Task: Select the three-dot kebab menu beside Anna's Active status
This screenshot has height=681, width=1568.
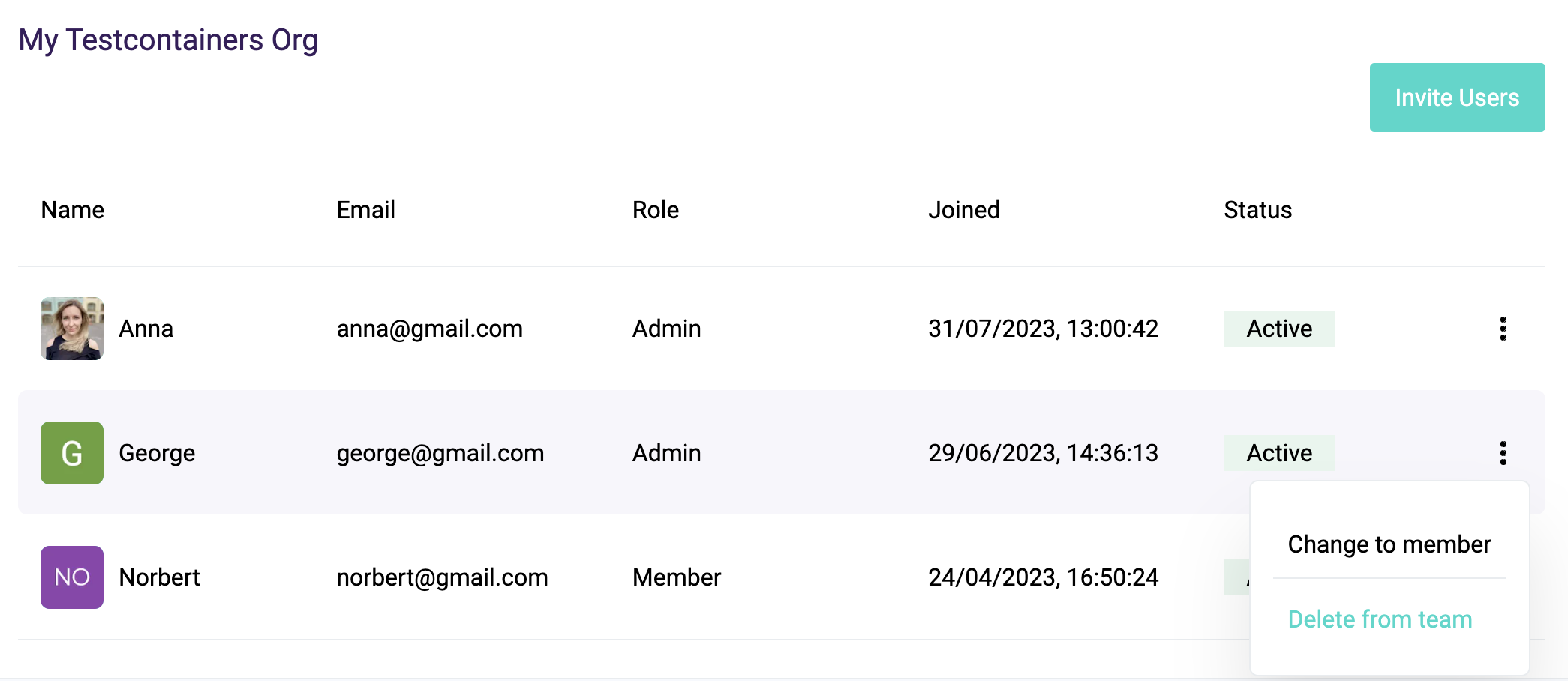Action: (x=1503, y=328)
